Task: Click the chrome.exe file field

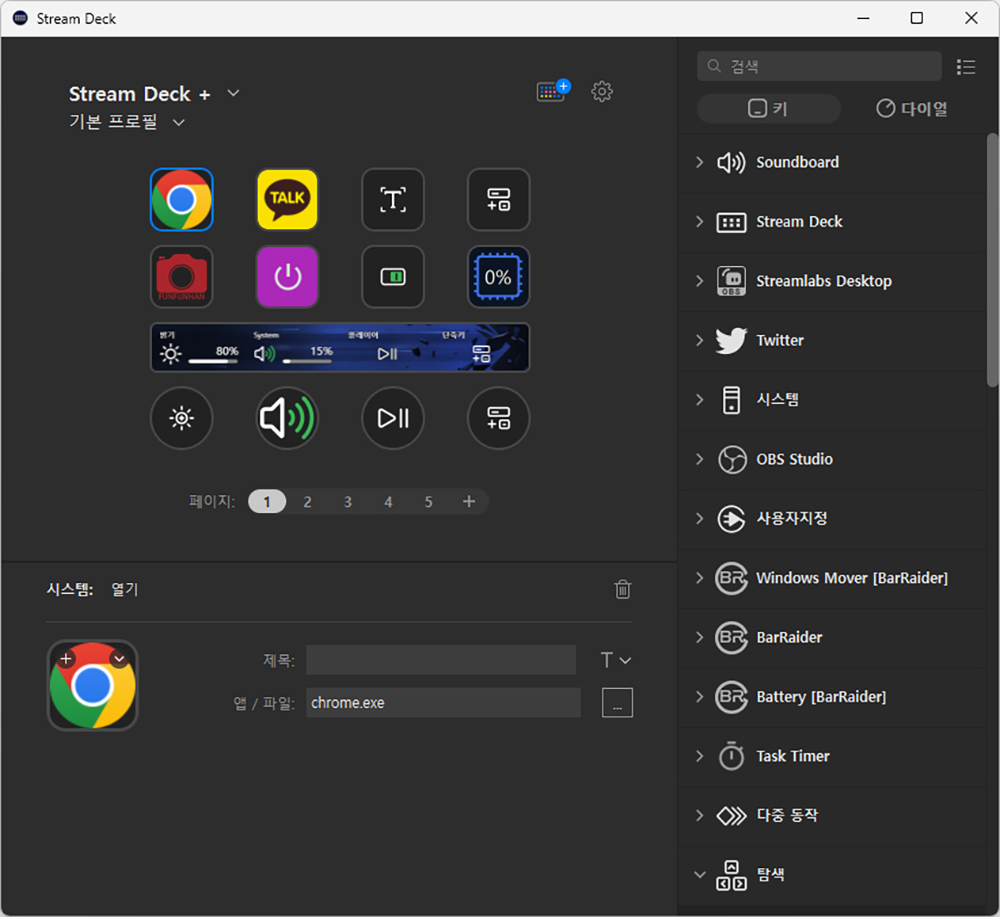Action: pyautogui.click(x=443, y=703)
